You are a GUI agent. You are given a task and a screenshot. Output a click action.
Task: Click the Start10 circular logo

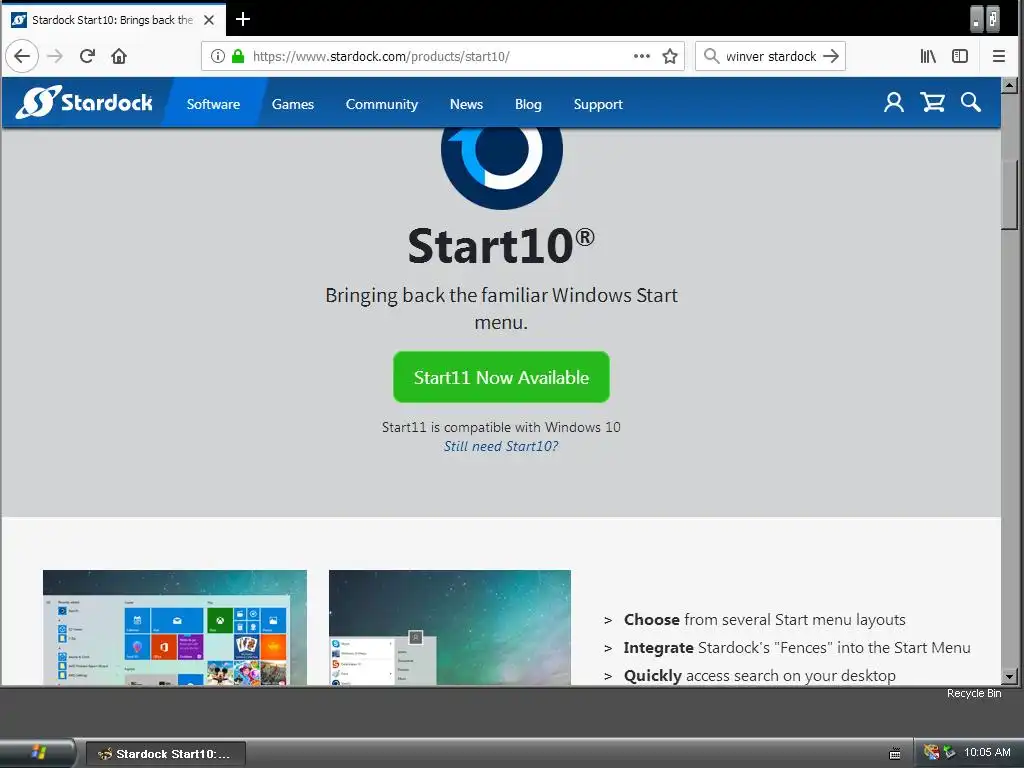click(x=502, y=168)
